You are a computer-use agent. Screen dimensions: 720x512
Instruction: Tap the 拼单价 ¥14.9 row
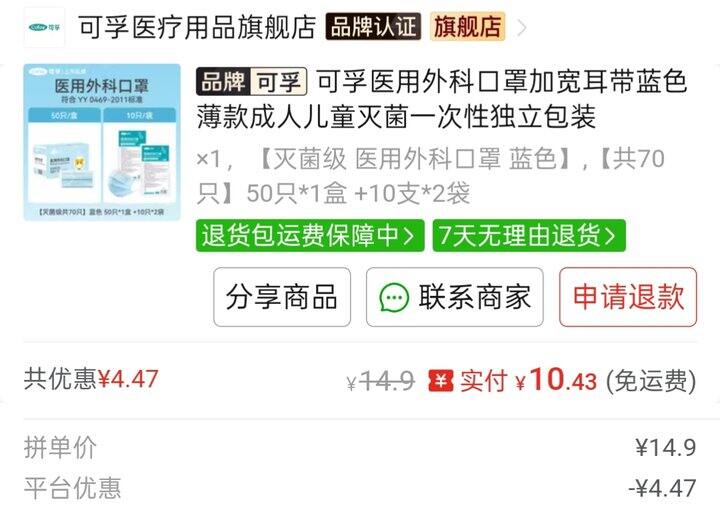(x=360, y=447)
